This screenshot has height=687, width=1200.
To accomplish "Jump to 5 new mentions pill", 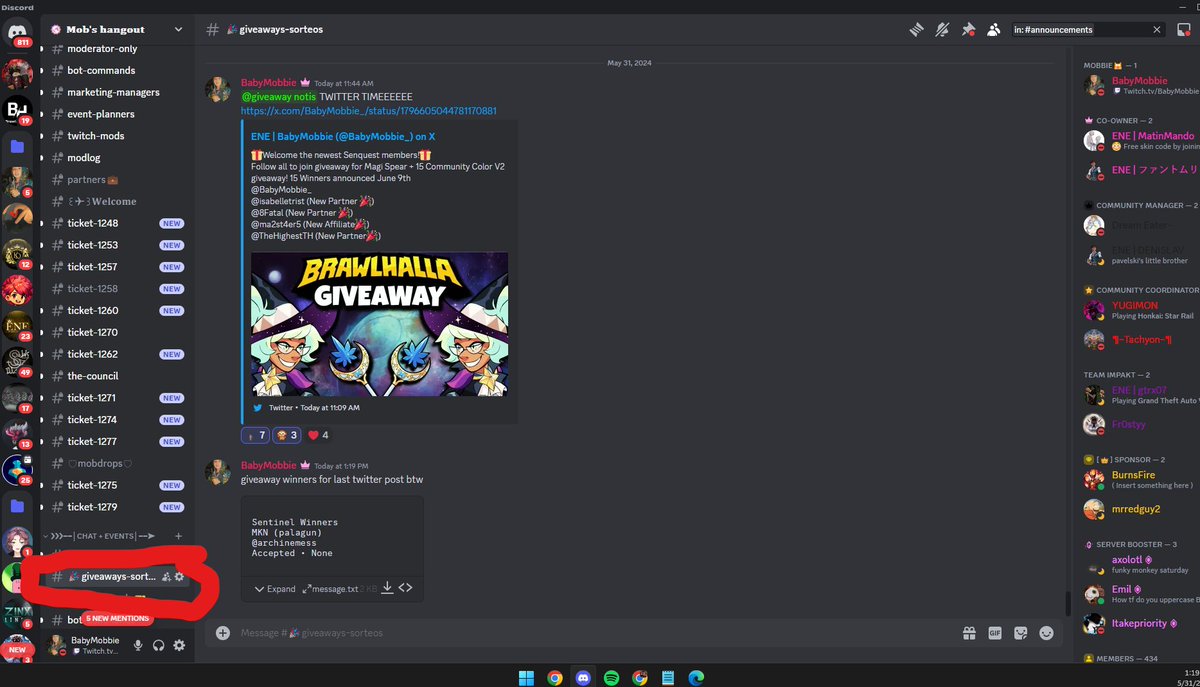I will (x=118, y=619).
